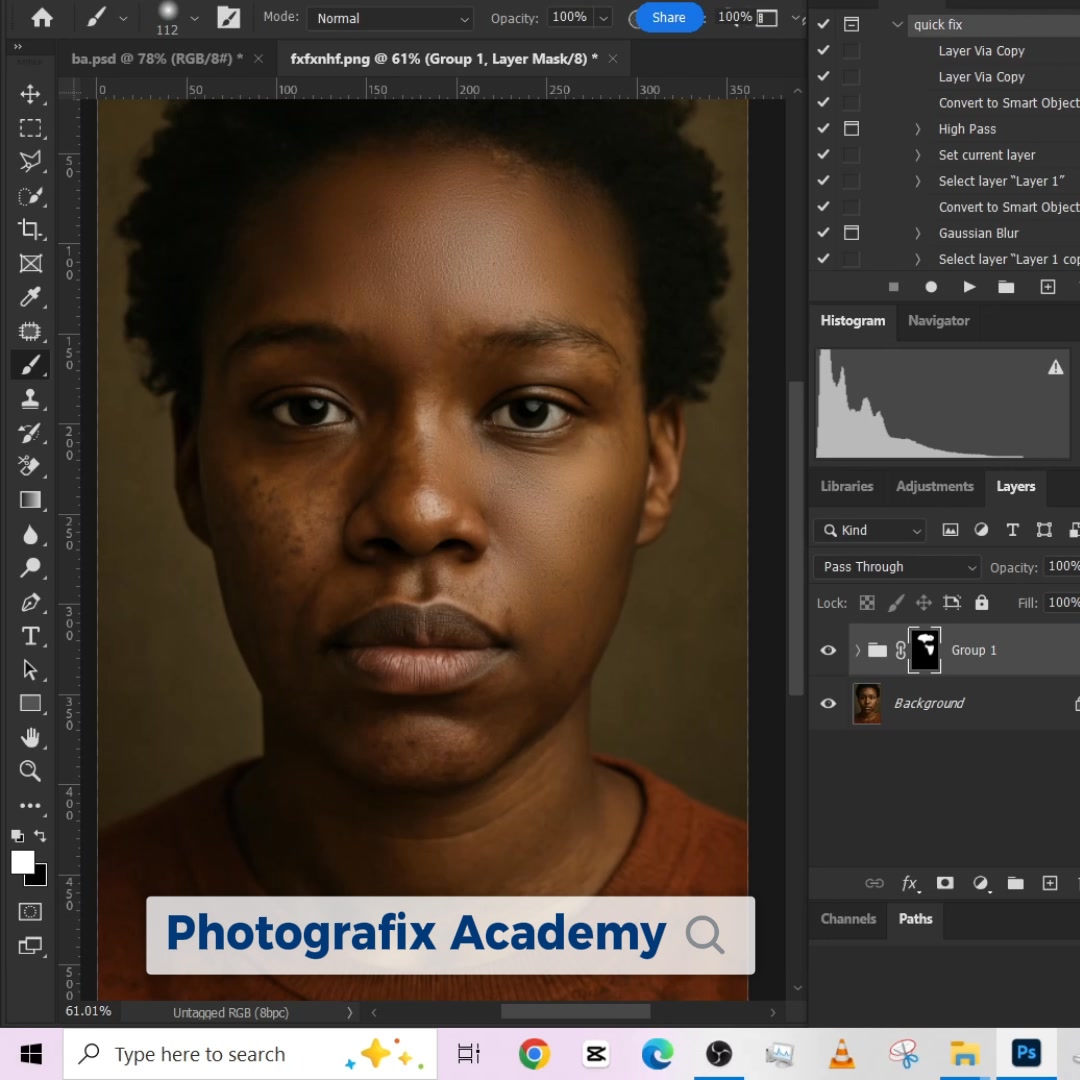Screen dimensions: 1080x1080
Task: Switch to the Channels tab
Action: point(848,919)
